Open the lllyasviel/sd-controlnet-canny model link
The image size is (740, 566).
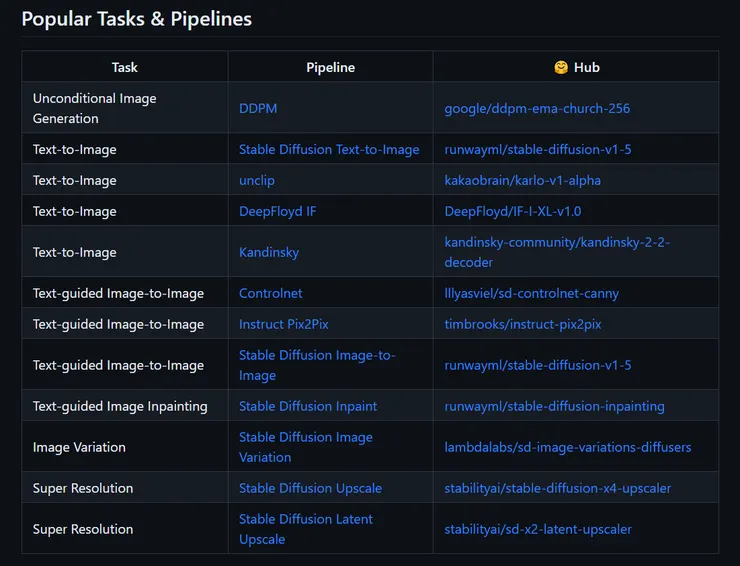[x=531, y=293]
